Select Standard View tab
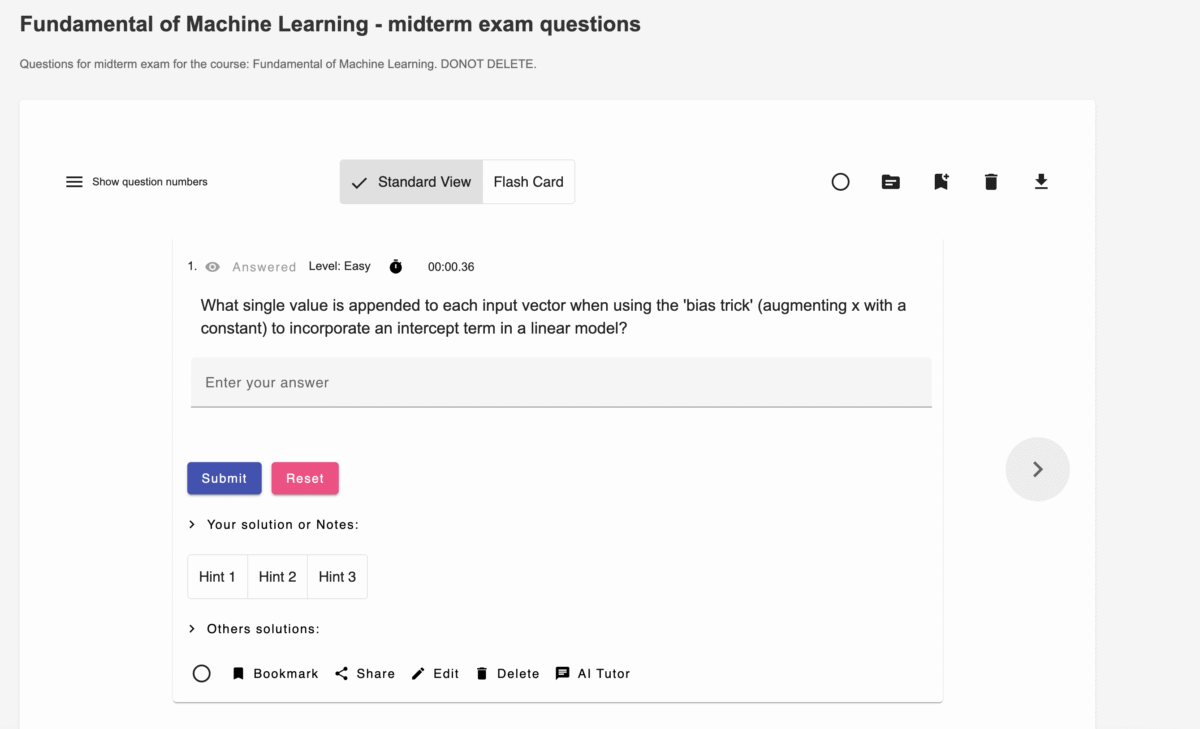 pyautogui.click(x=412, y=182)
